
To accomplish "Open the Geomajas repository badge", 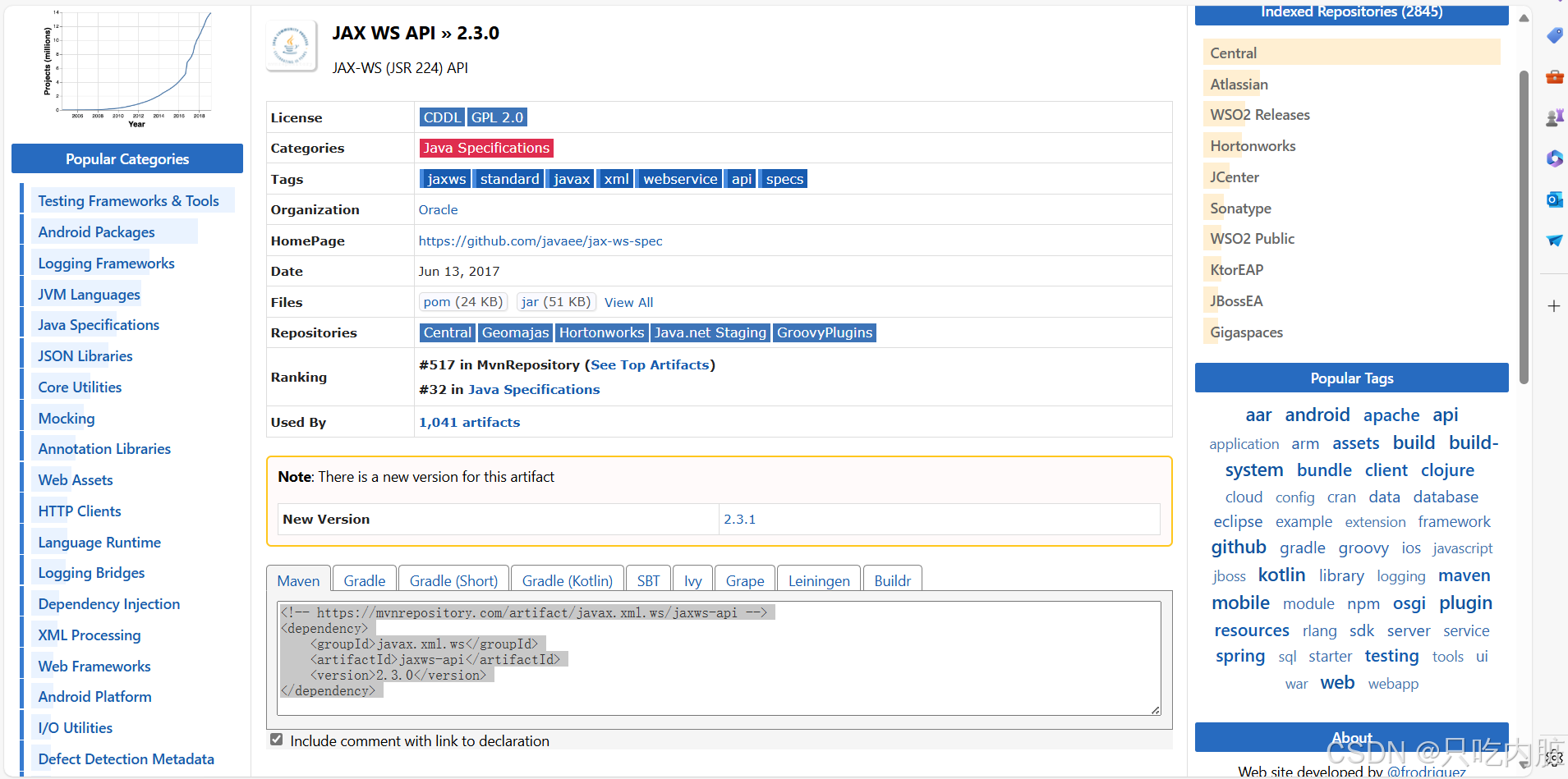I will pos(515,332).
